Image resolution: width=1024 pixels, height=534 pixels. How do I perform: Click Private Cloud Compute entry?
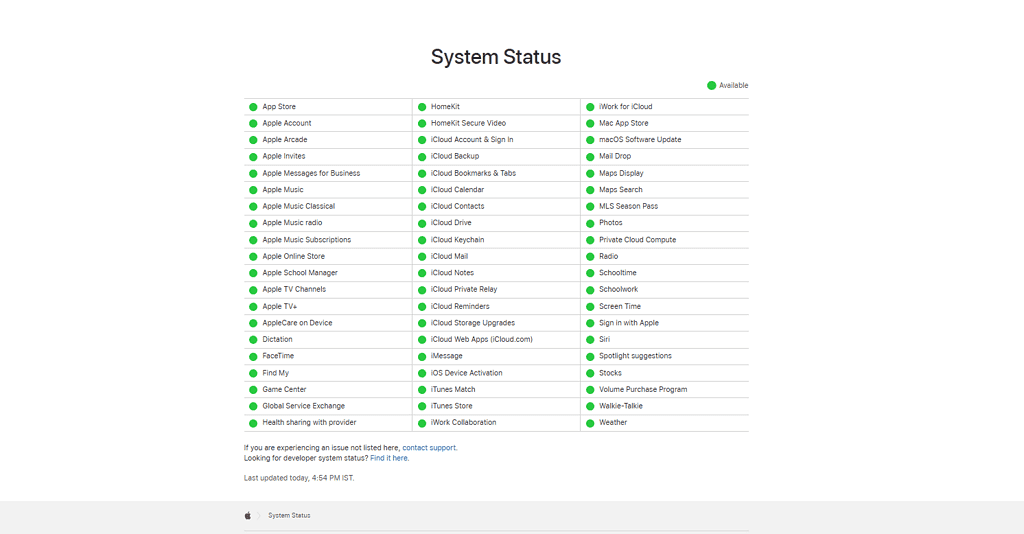(637, 240)
